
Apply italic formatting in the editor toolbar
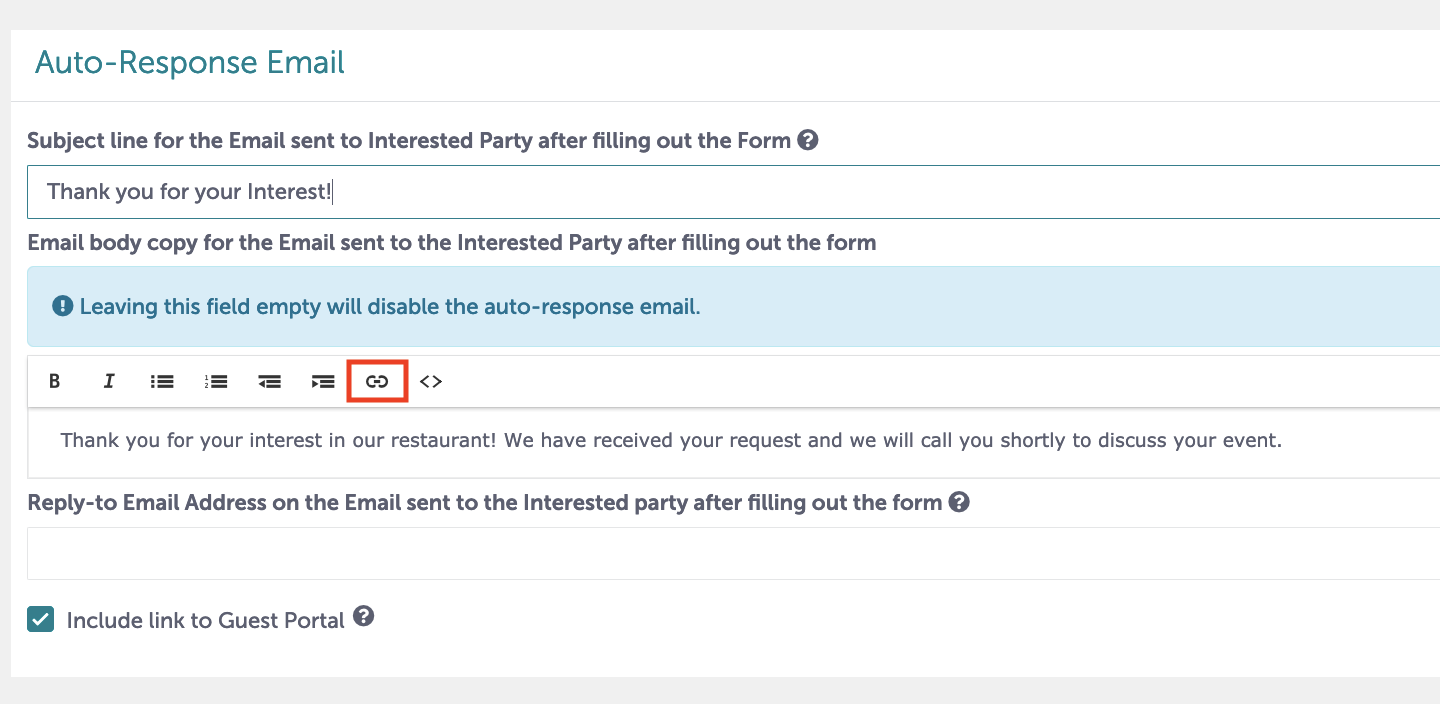[109, 381]
